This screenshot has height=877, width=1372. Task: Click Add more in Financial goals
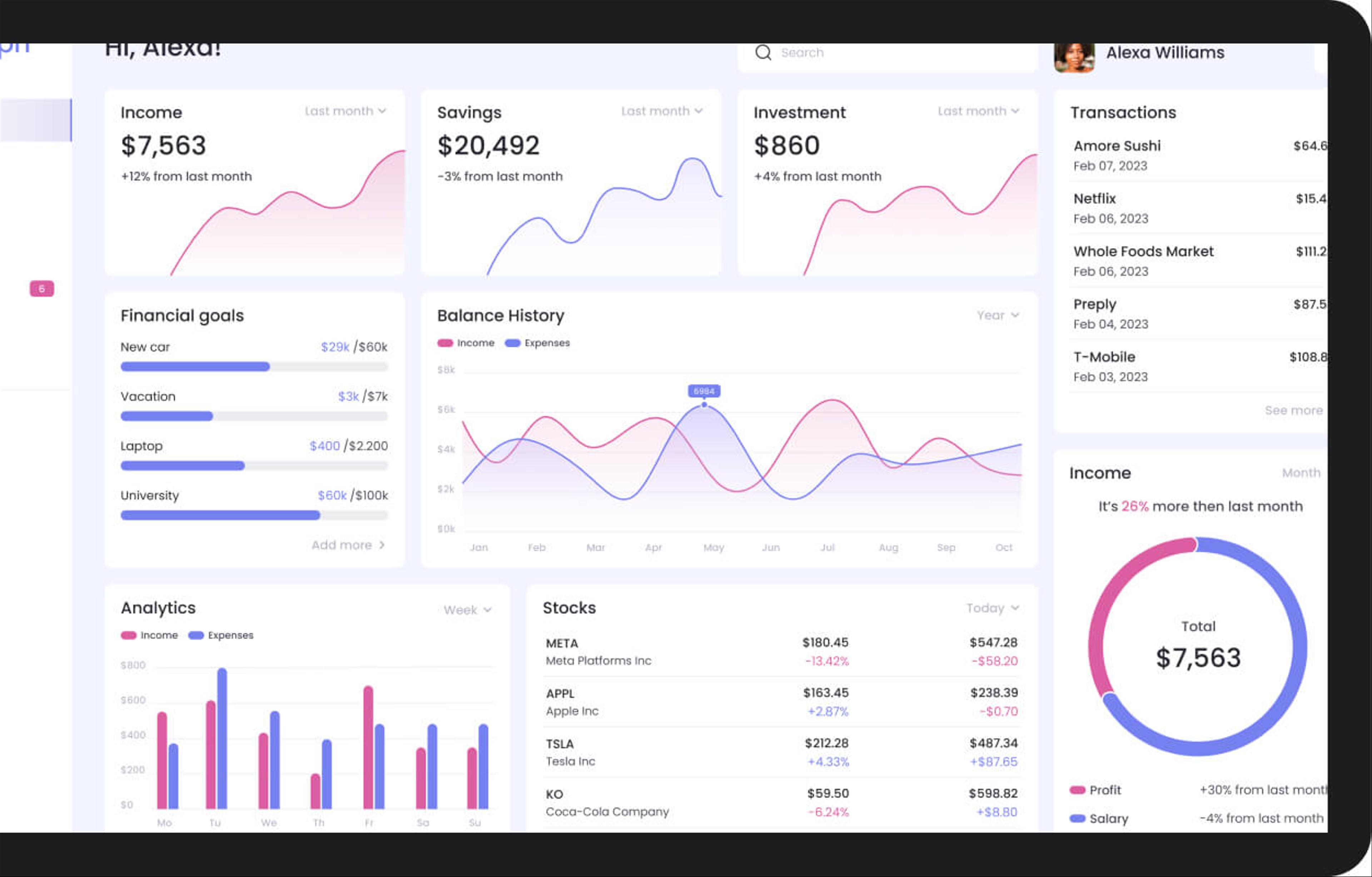tap(348, 545)
